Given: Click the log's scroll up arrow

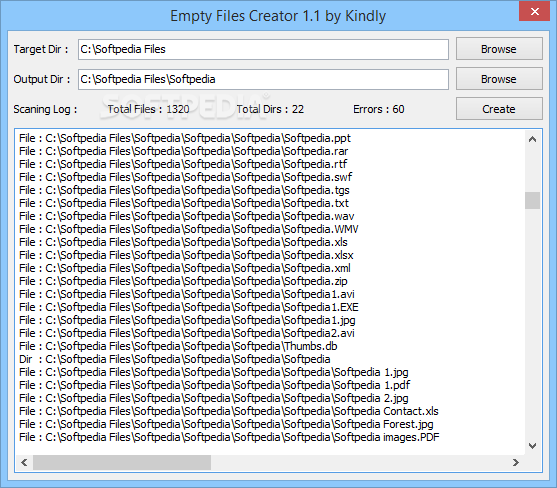Looking at the screenshot, I should 532,139.
